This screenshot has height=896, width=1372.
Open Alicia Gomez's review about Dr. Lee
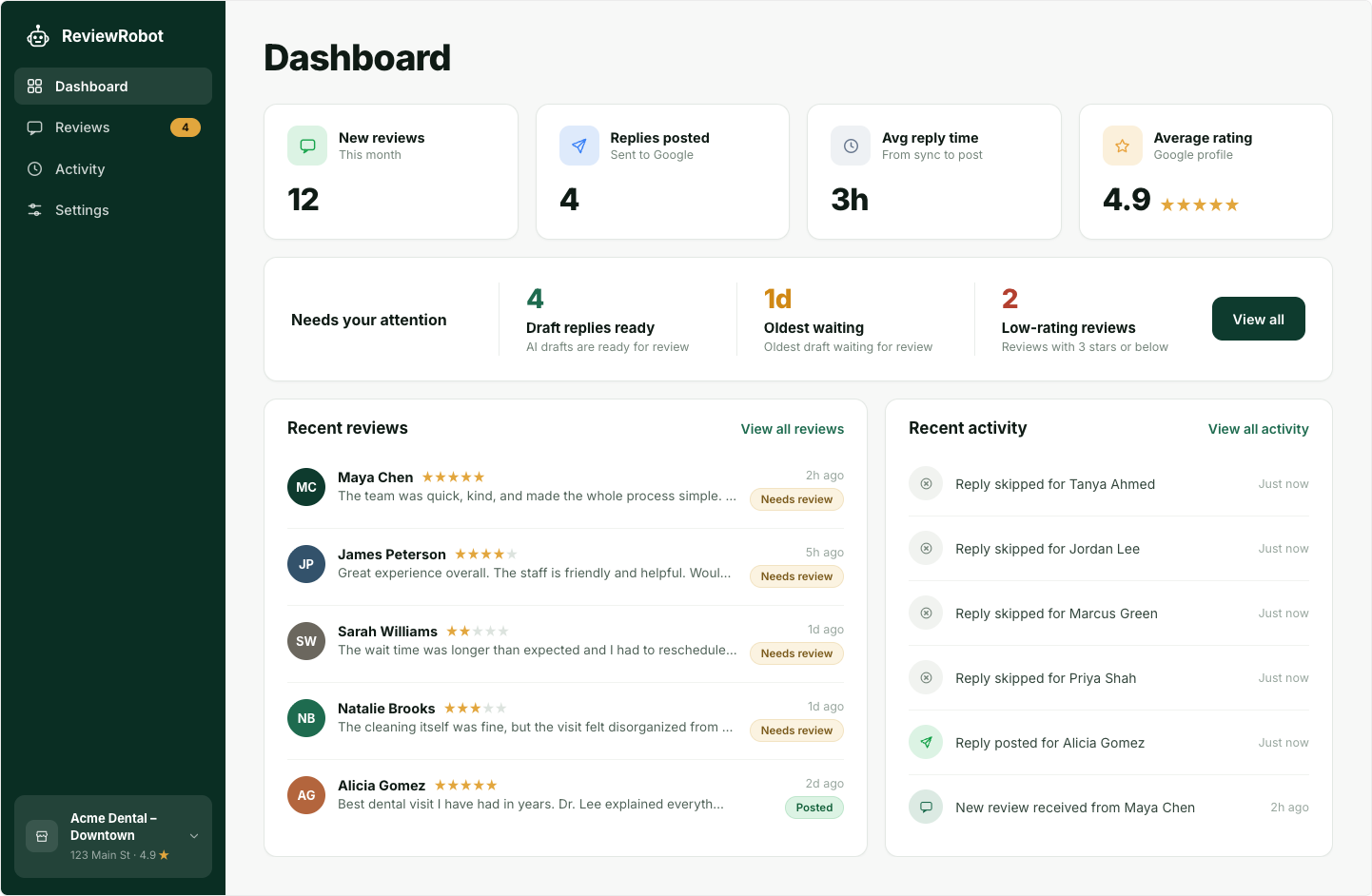point(531,805)
